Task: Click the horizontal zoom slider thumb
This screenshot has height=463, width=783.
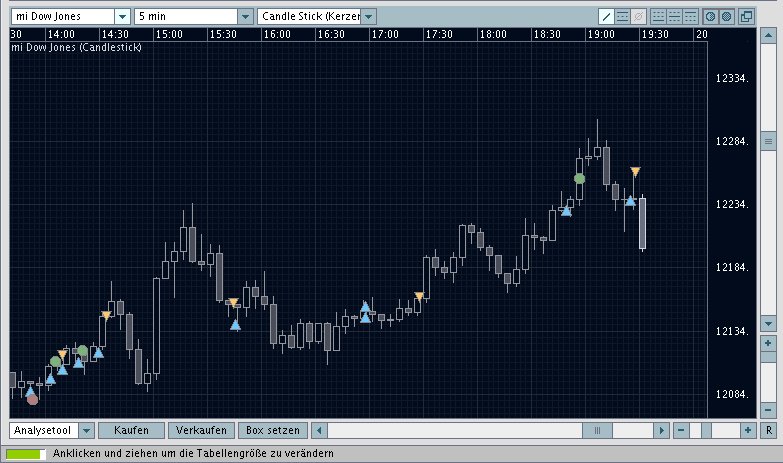Action: tap(706, 430)
